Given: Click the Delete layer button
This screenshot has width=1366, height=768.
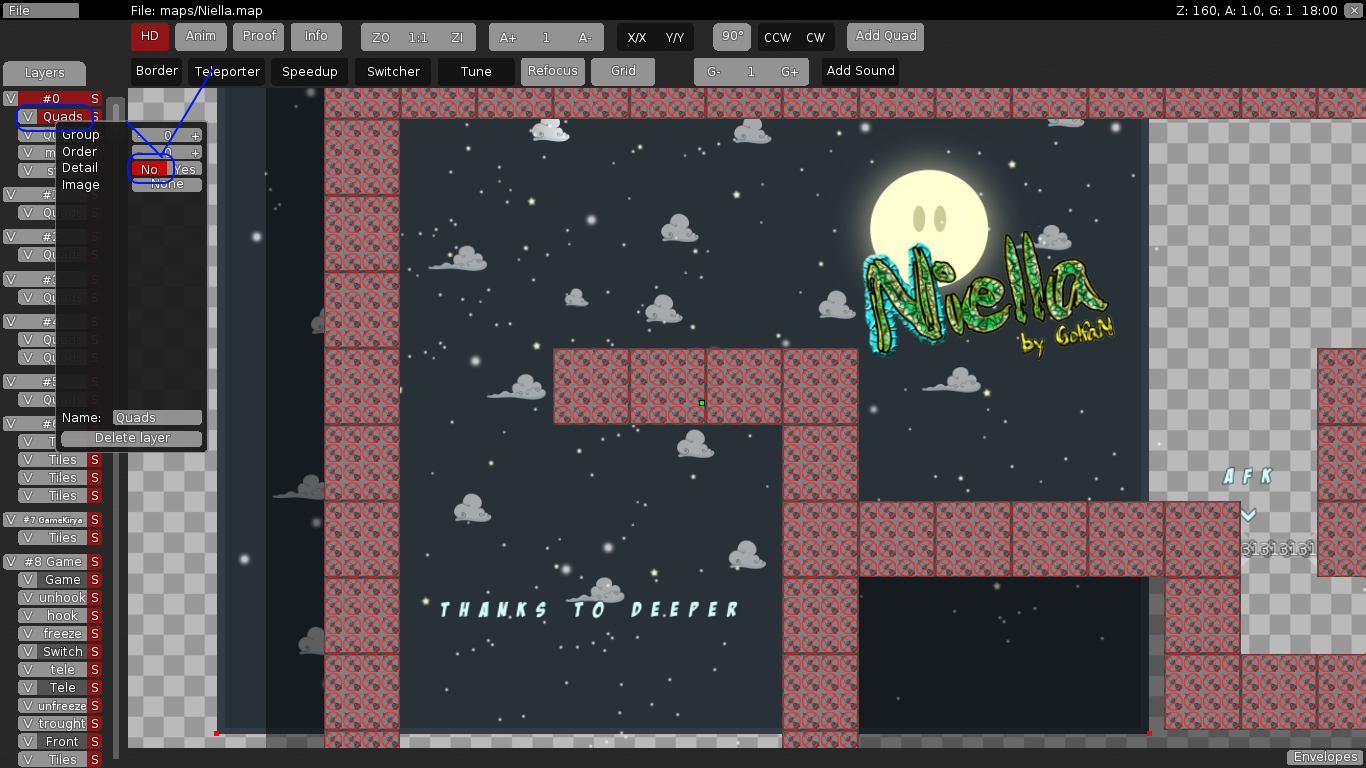Looking at the screenshot, I should pyautogui.click(x=130, y=438).
